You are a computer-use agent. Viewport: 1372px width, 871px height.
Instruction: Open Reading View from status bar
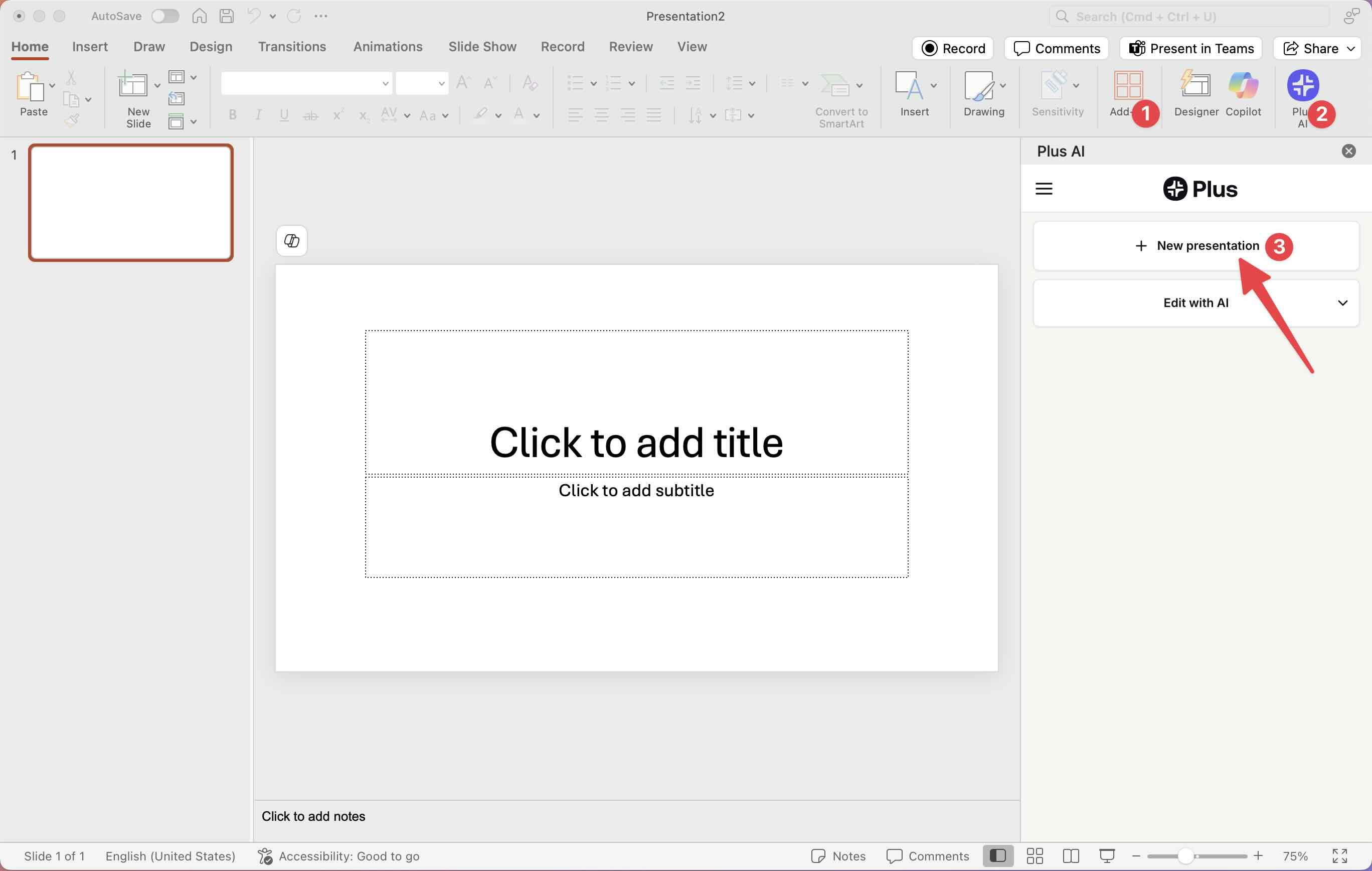[1071, 856]
